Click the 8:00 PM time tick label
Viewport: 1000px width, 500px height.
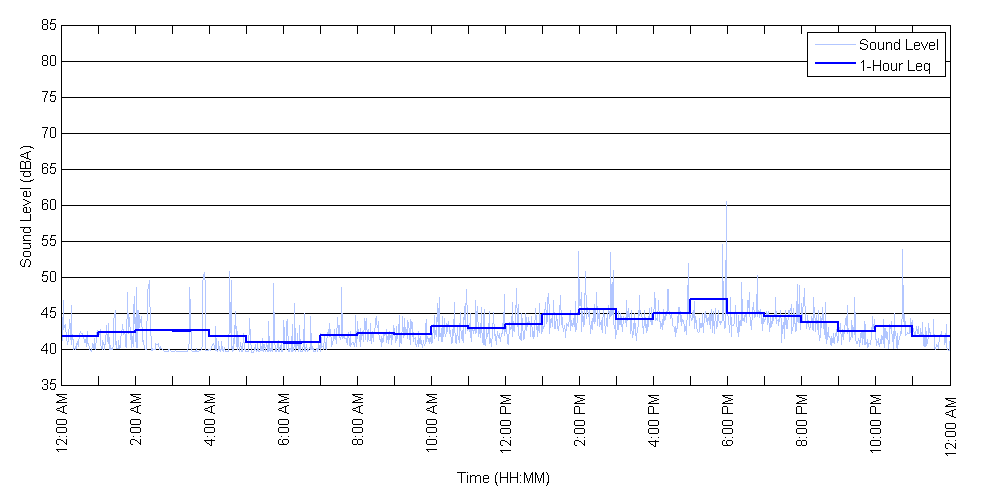point(802,424)
